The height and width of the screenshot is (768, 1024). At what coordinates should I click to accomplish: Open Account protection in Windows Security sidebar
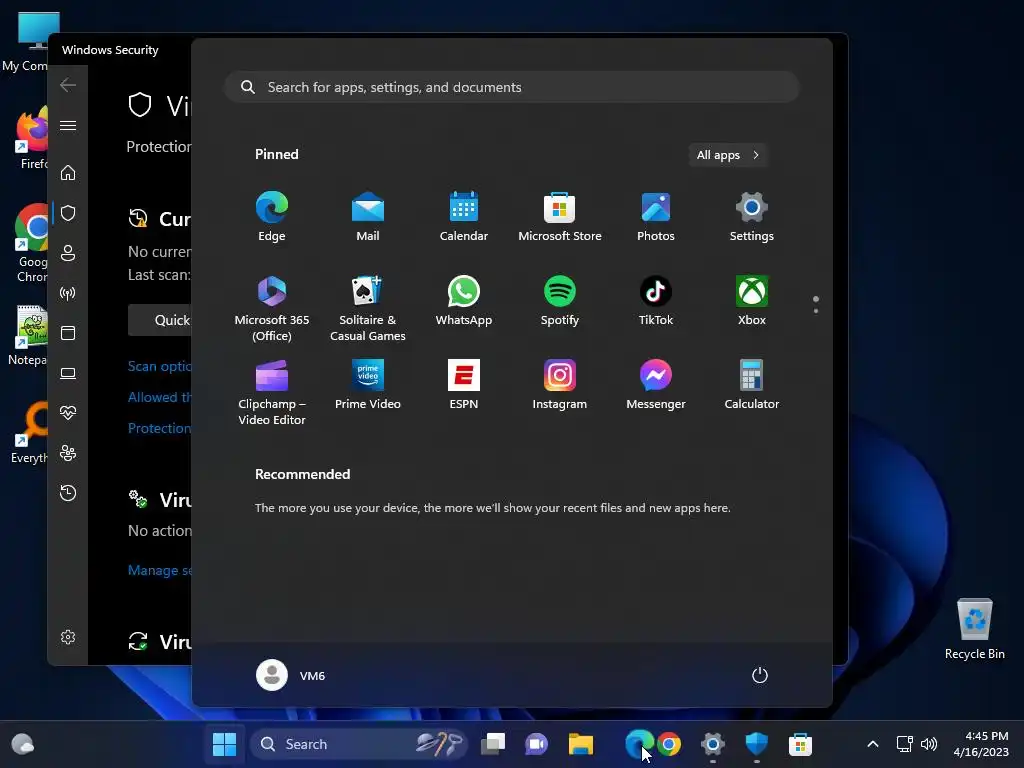coord(68,253)
